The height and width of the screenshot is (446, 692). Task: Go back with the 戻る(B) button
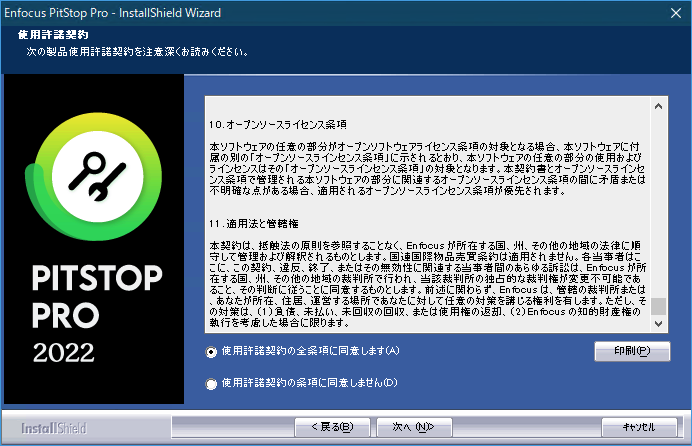[332, 427]
